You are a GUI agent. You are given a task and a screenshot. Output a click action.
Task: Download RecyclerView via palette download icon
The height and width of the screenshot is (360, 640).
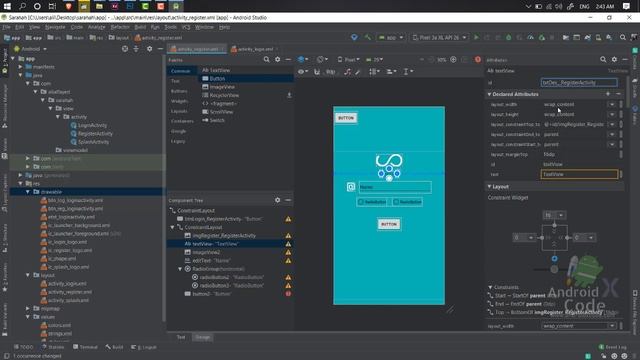pos(289,95)
